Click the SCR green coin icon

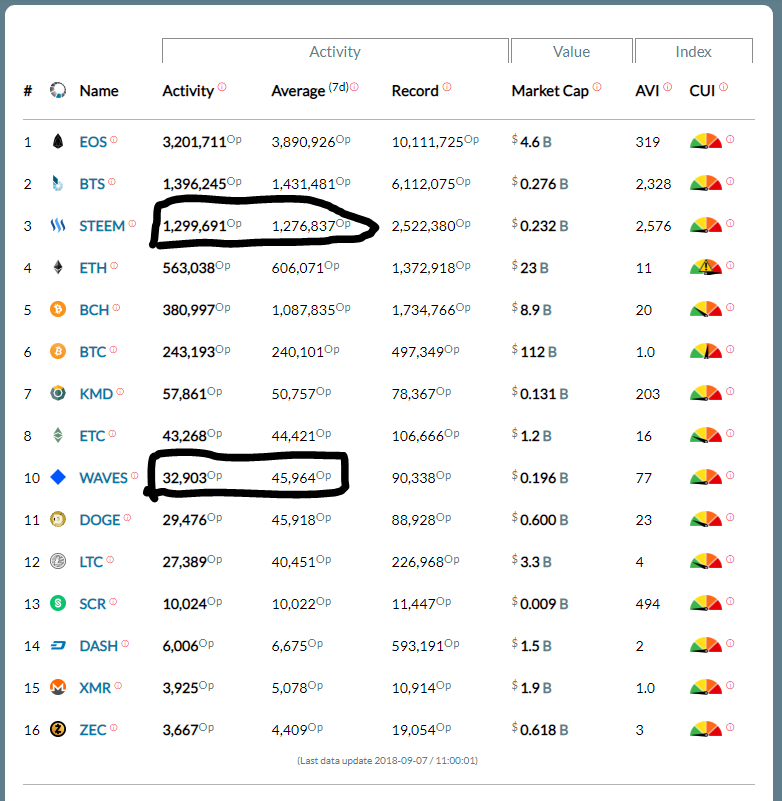point(58,603)
